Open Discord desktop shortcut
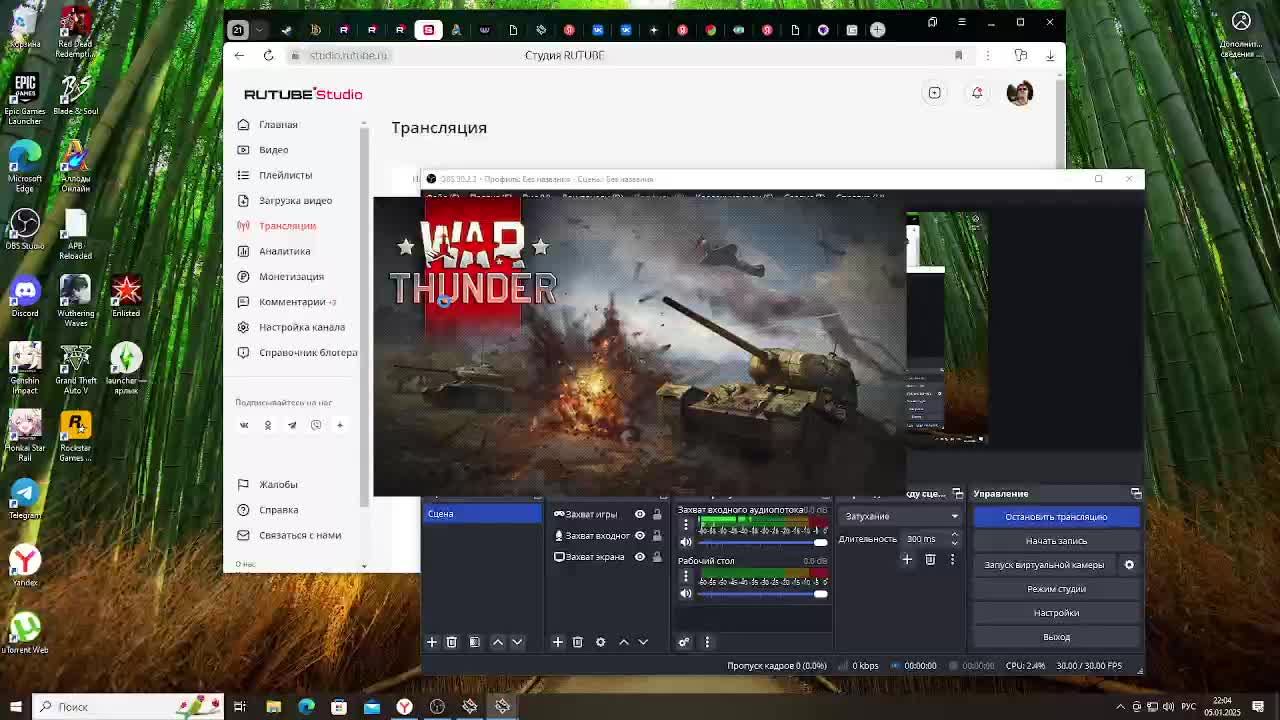Viewport: 1280px width, 720px height. [x=25, y=297]
